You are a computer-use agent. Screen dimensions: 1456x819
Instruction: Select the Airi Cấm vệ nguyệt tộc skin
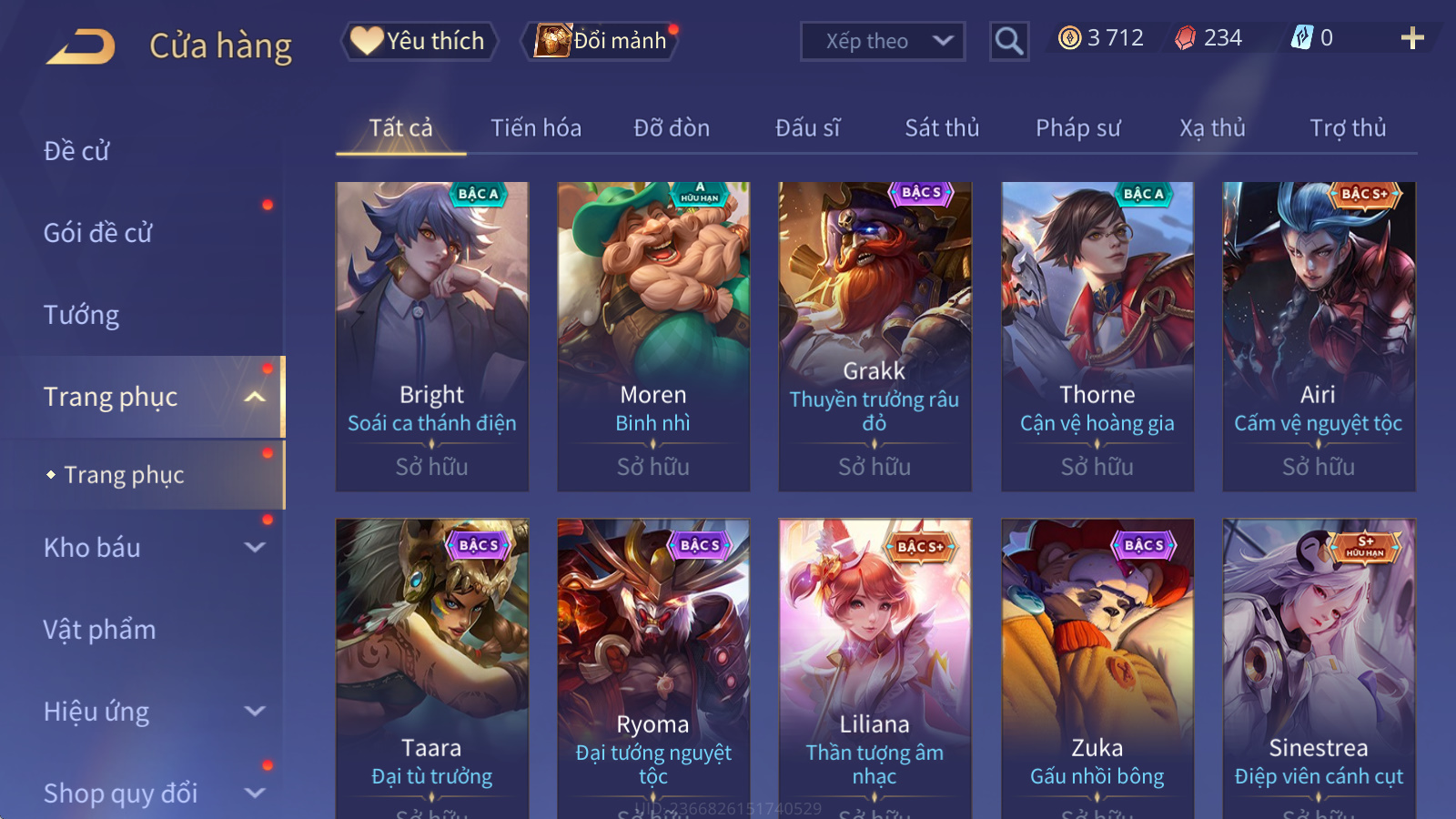click(1319, 337)
